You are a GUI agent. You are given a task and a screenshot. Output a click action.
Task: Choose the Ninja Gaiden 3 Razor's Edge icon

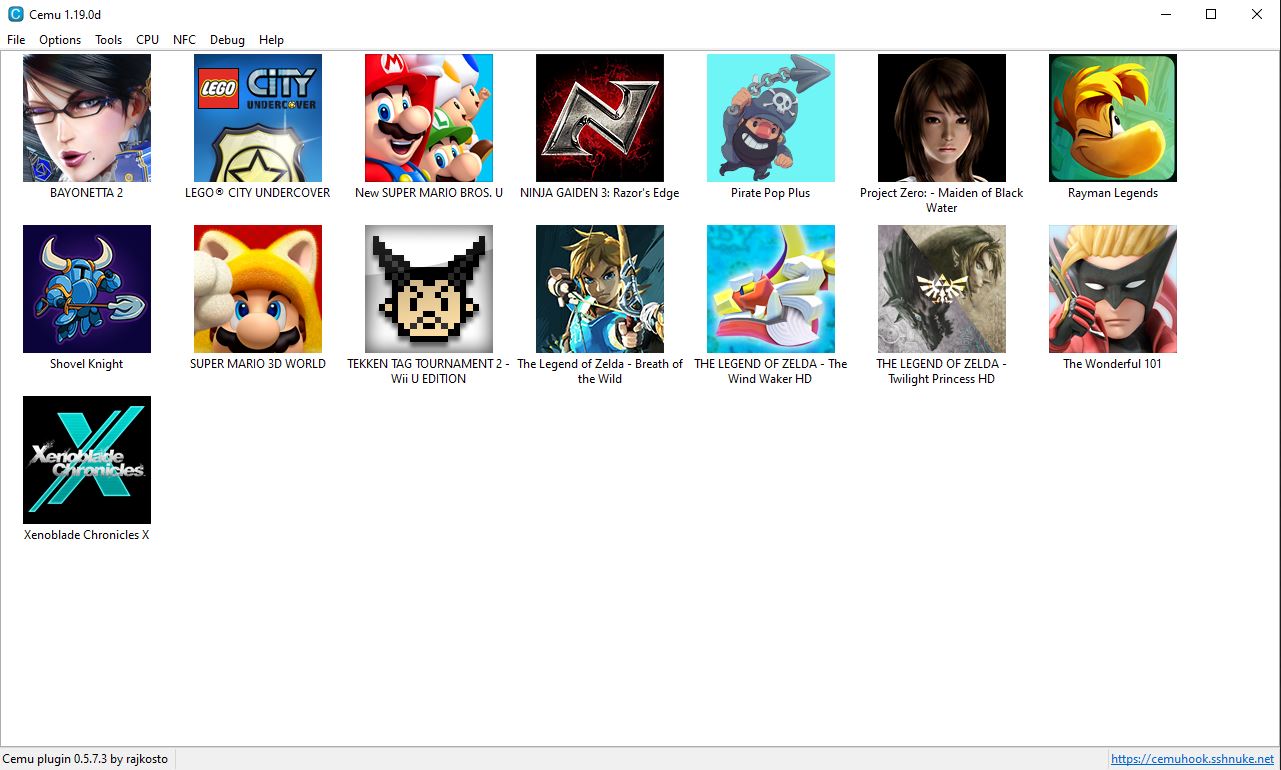coord(600,118)
